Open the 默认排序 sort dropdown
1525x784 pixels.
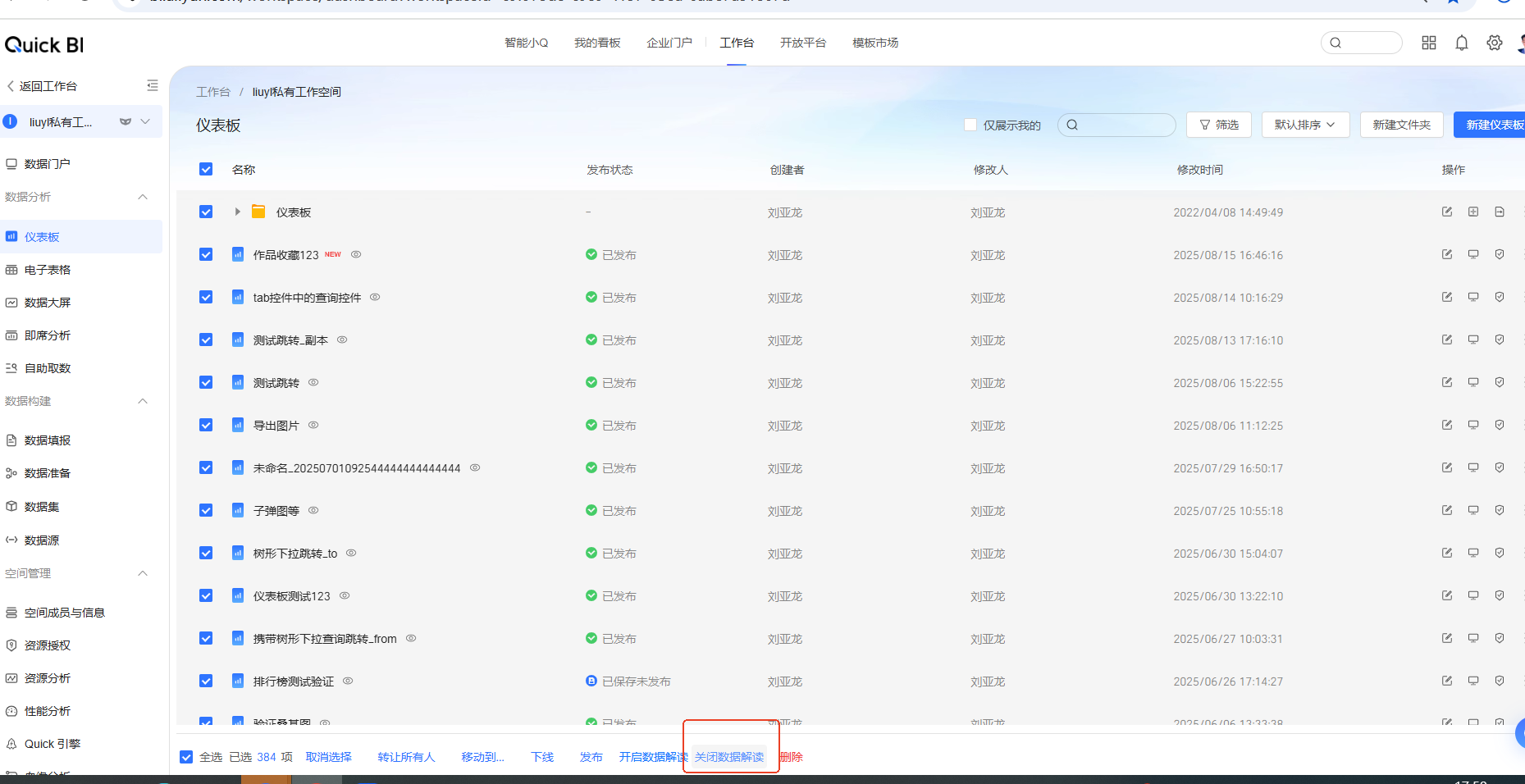pos(1305,125)
